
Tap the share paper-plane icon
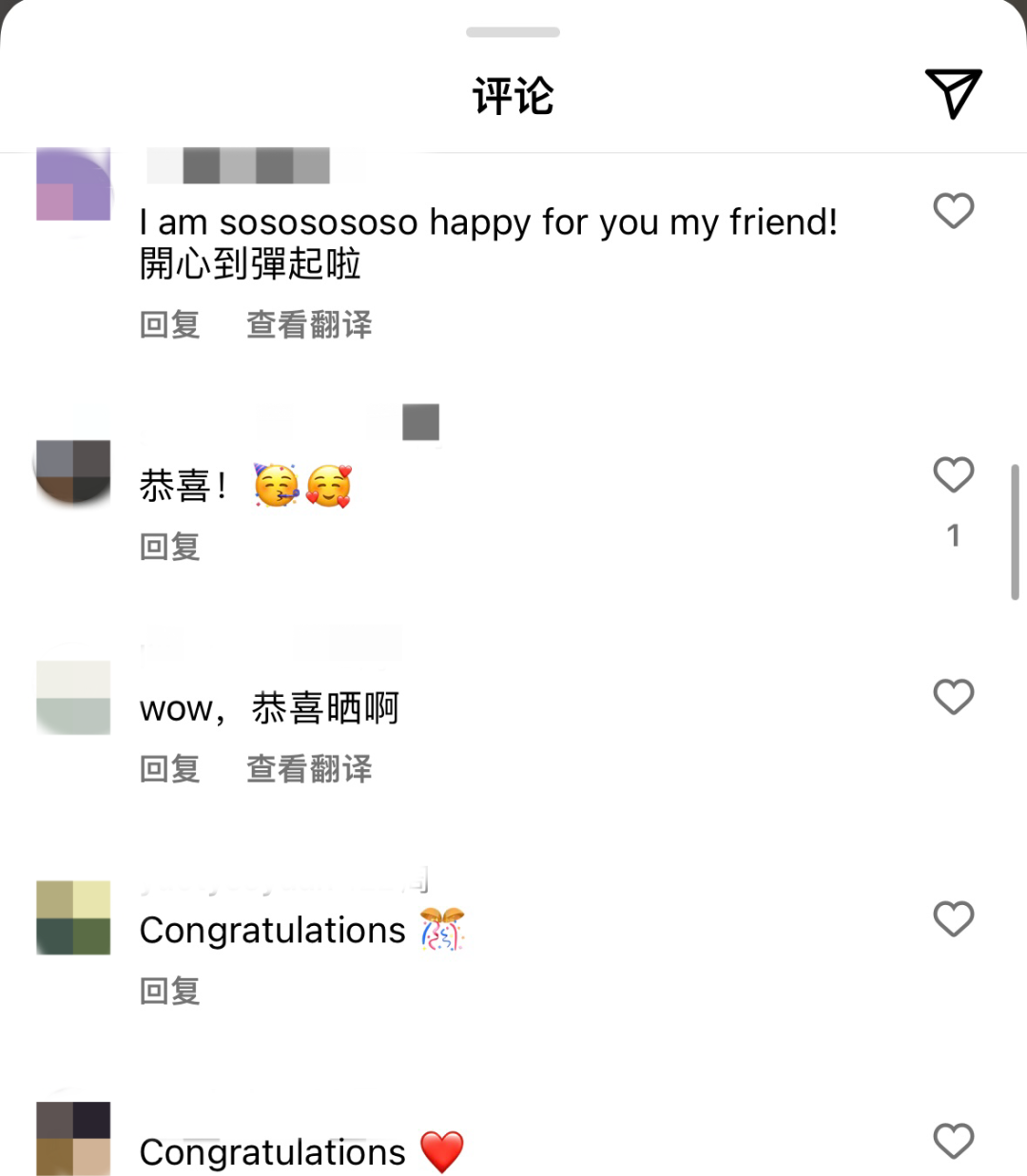coord(953,93)
